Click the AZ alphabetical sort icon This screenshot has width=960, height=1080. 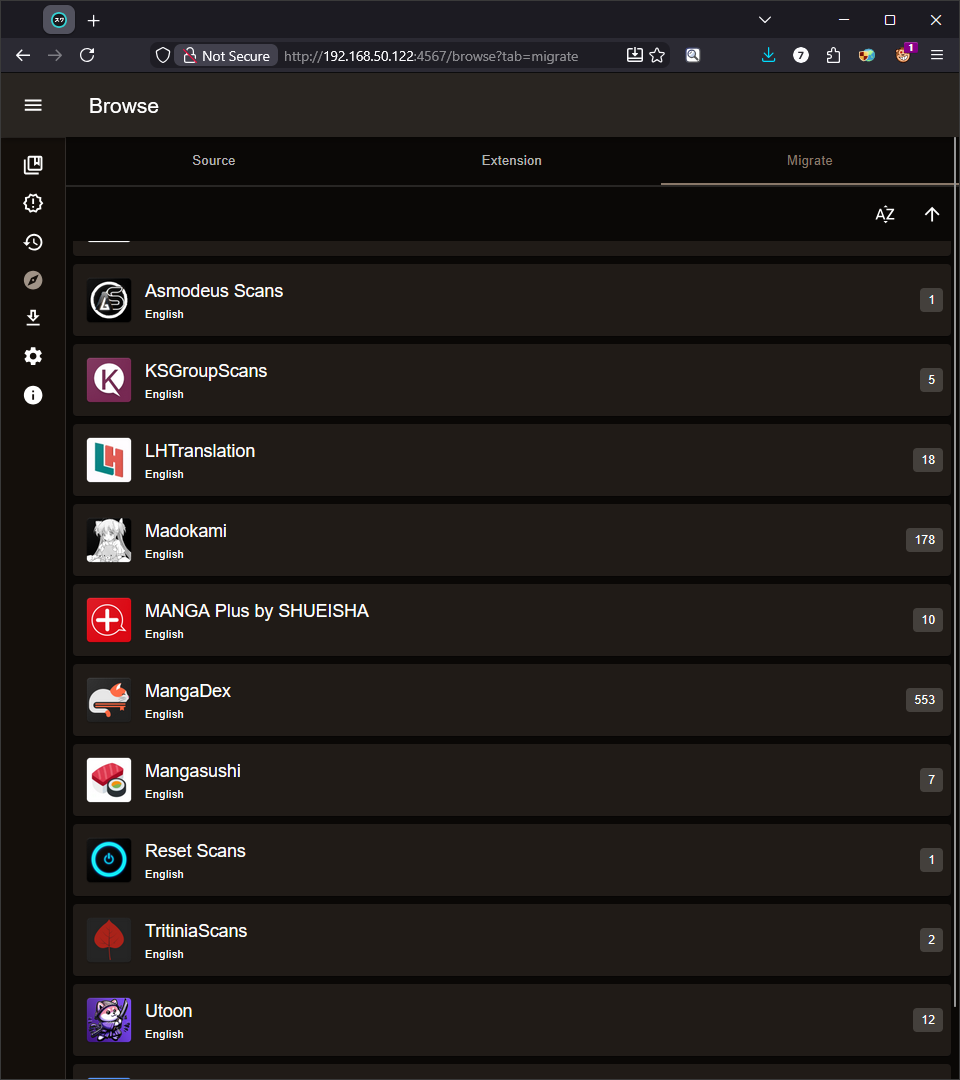(885, 214)
